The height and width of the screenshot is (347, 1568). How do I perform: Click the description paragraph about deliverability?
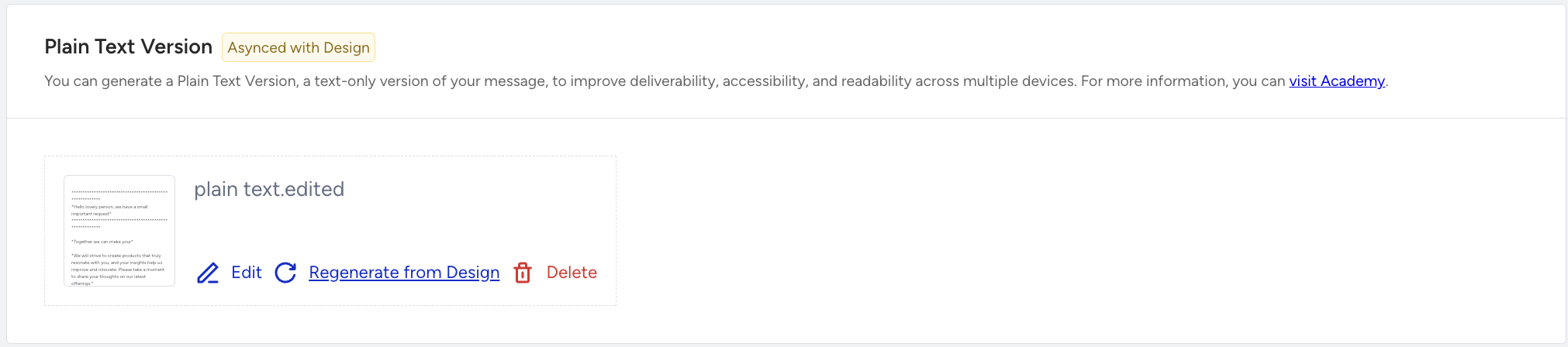pyautogui.click(x=716, y=81)
